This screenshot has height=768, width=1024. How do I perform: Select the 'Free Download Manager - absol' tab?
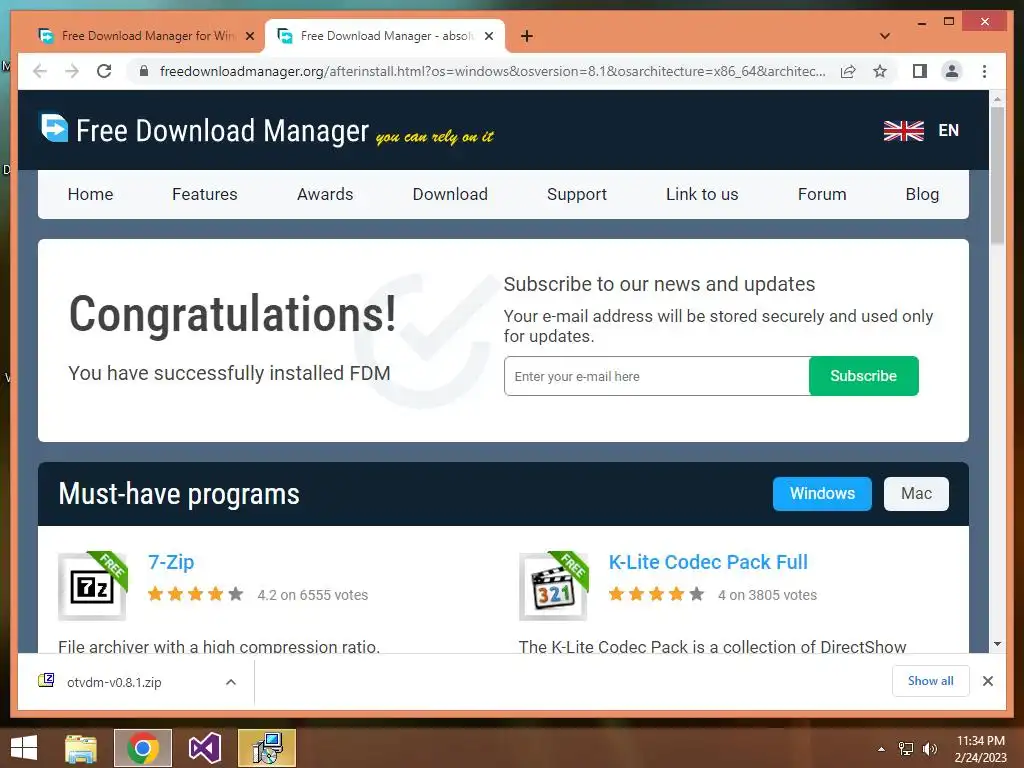click(x=385, y=36)
